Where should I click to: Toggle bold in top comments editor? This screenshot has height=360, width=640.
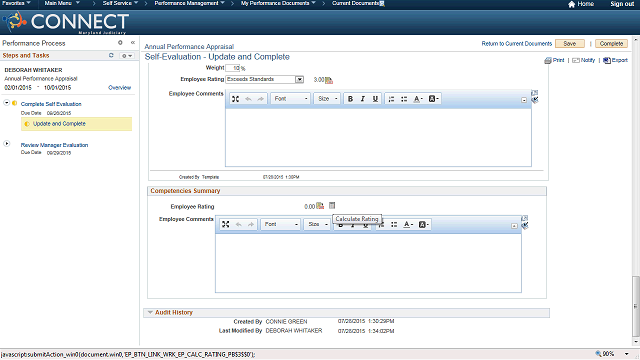point(350,99)
